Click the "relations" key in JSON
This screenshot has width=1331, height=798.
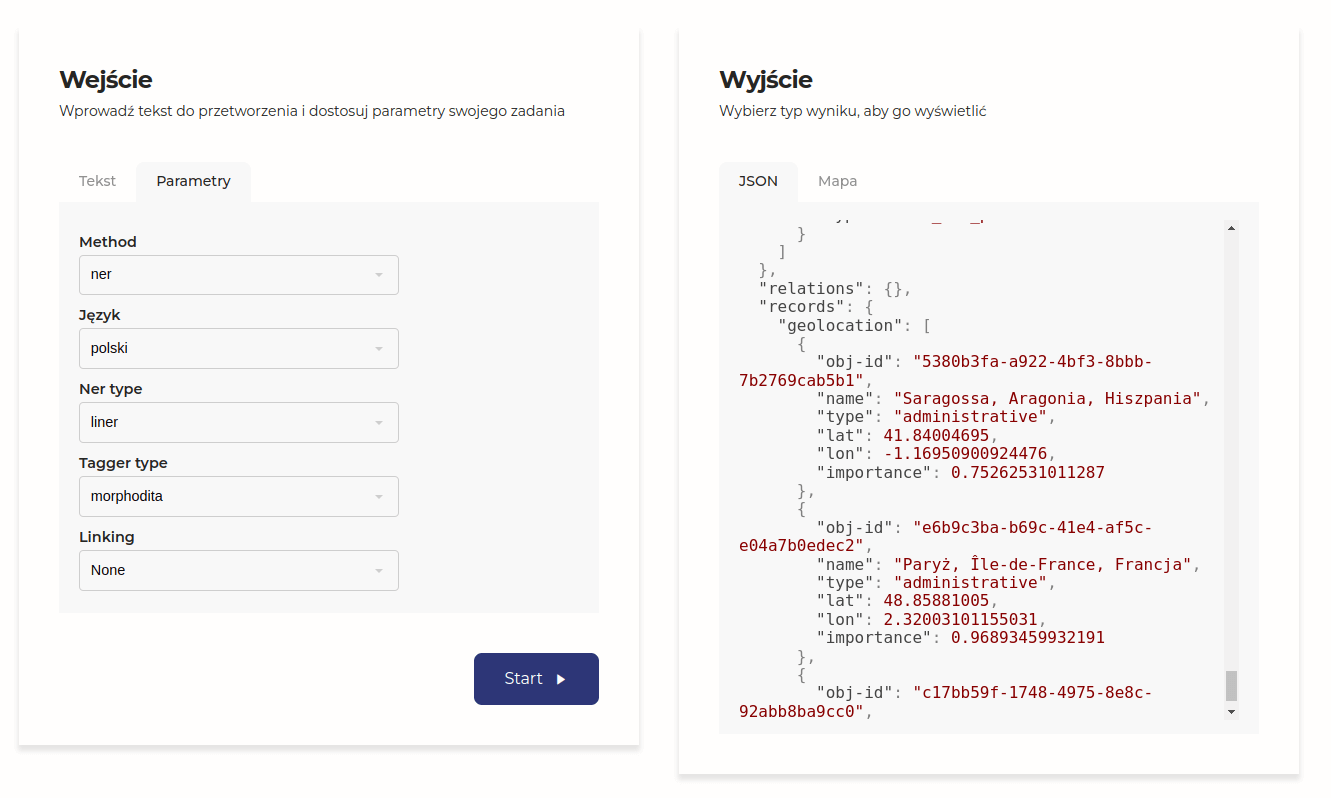(811, 288)
